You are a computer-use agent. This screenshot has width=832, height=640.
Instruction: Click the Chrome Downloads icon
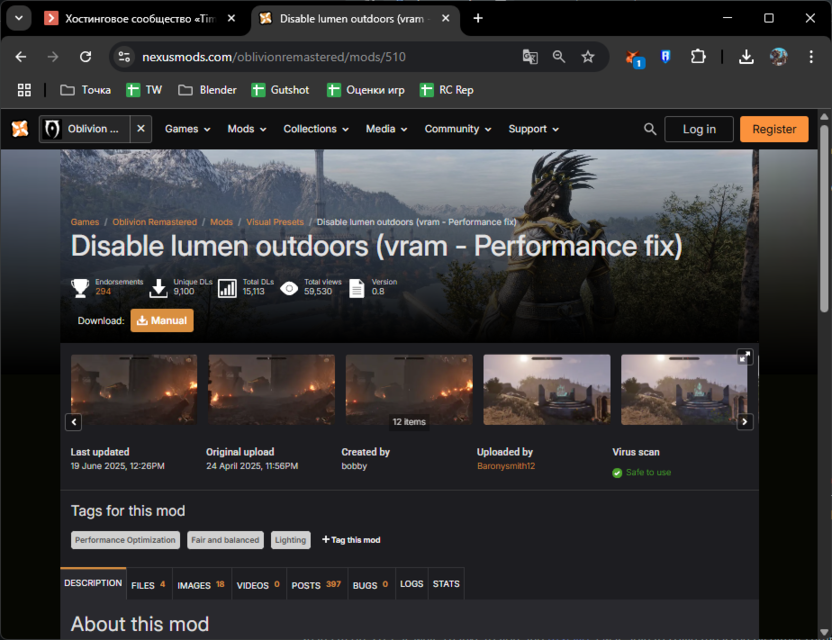point(746,57)
